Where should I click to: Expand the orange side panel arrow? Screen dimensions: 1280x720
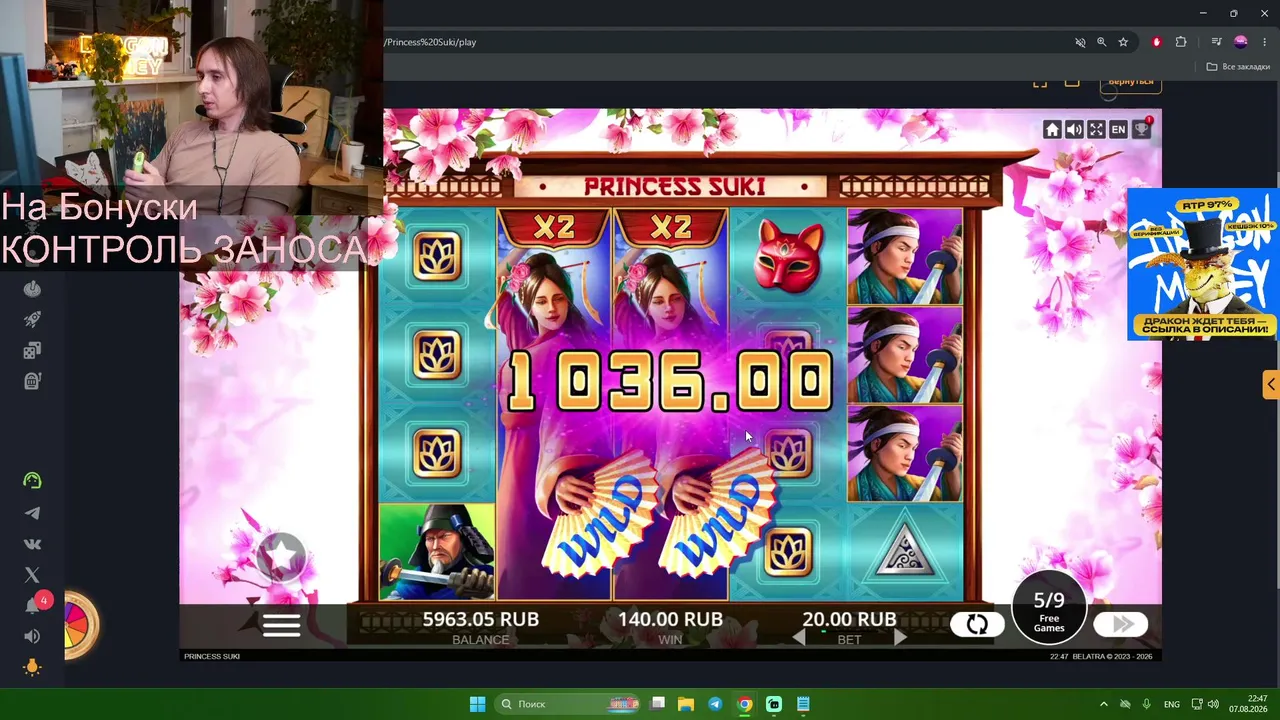coord(1271,384)
